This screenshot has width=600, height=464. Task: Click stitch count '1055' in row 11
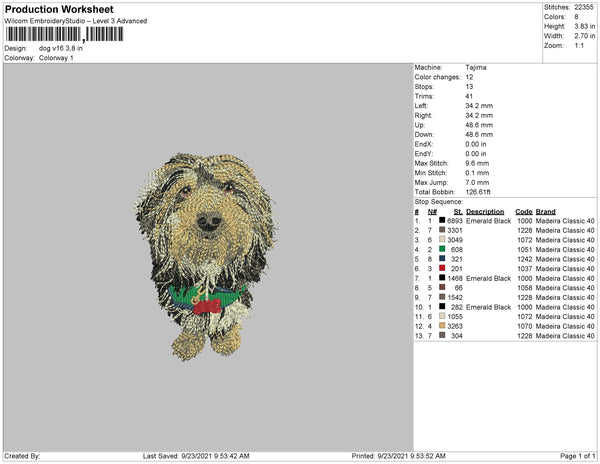(455, 316)
